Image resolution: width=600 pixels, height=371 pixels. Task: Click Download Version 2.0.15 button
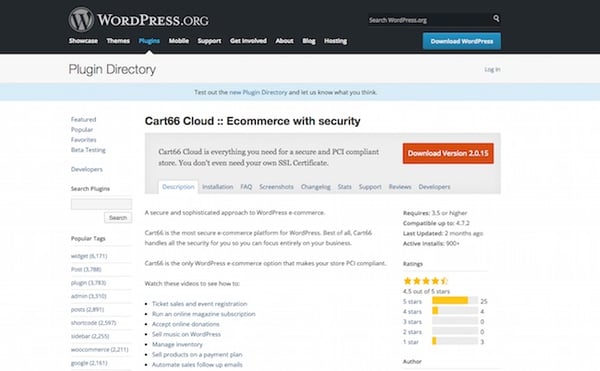(x=448, y=153)
